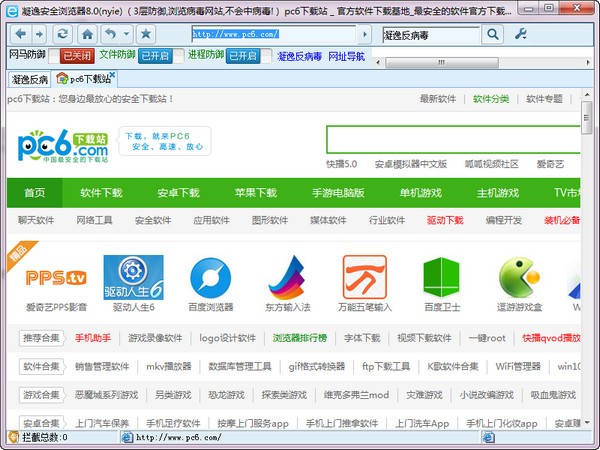Select the 首页 navigation item

34,193
